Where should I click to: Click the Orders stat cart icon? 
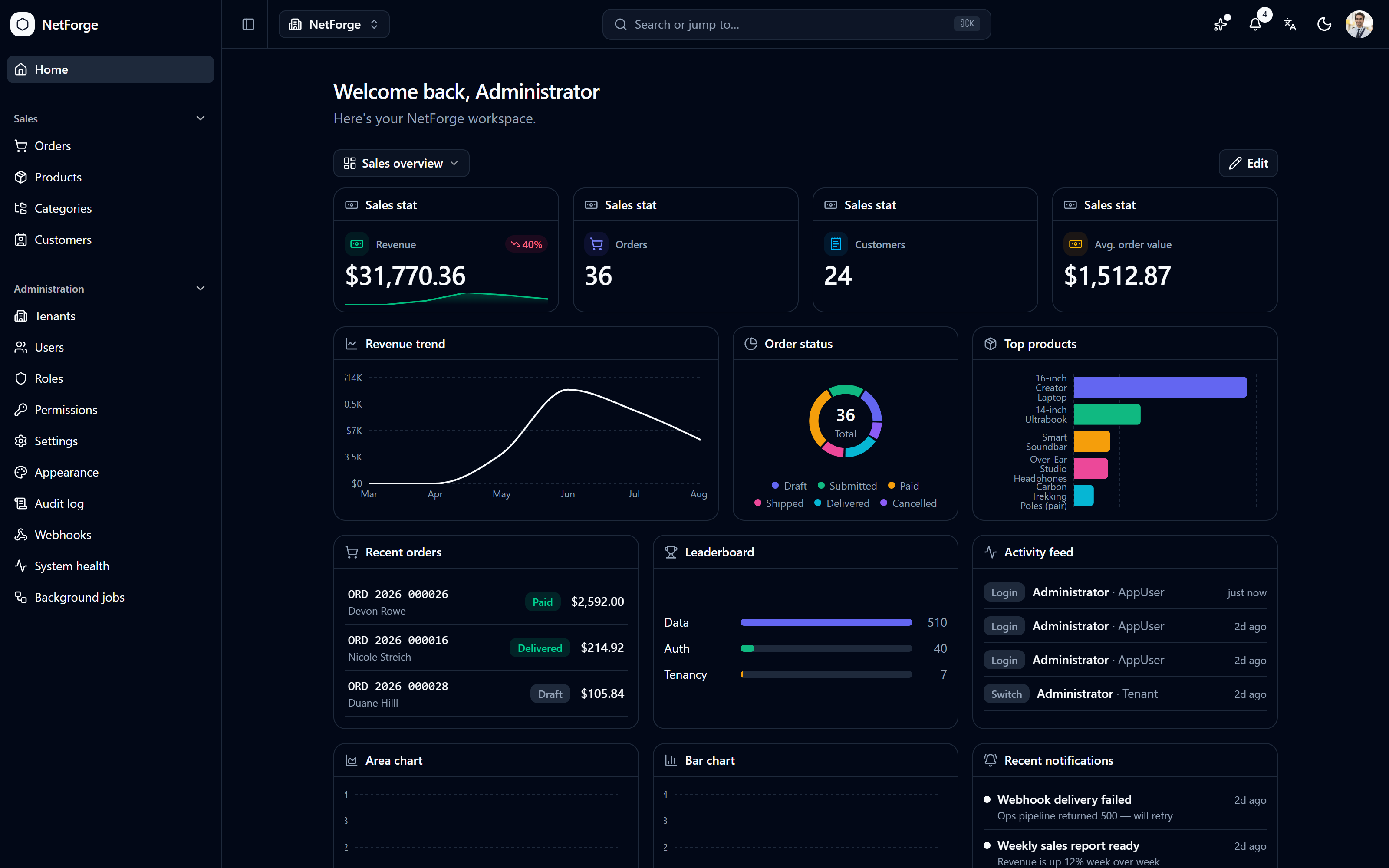pyautogui.click(x=596, y=244)
